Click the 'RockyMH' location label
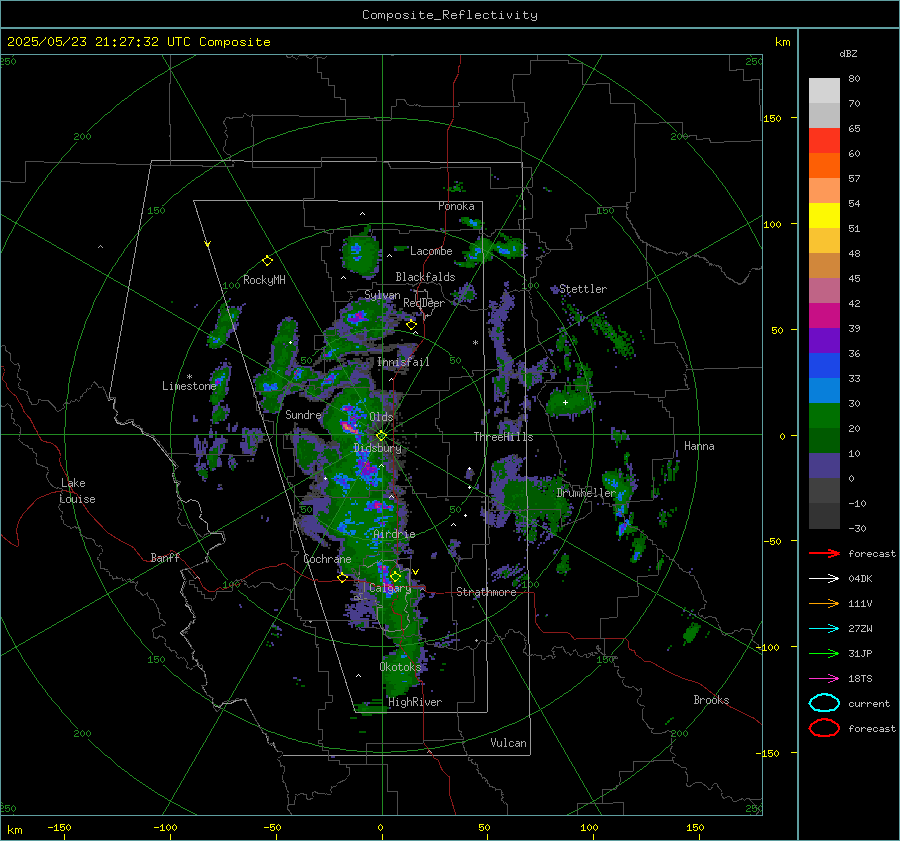The image size is (900, 841). coord(264,280)
